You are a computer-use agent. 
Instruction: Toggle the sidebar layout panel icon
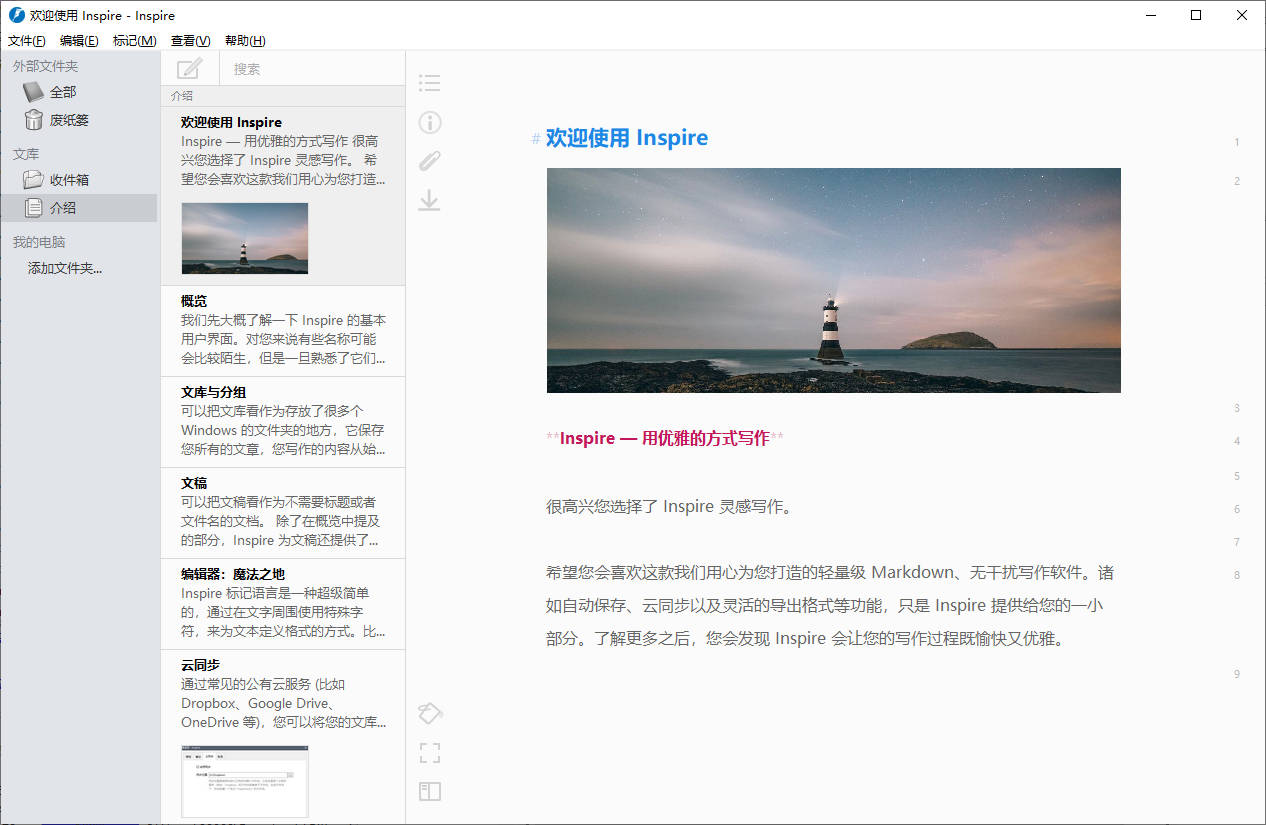click(x=430, y=792)
